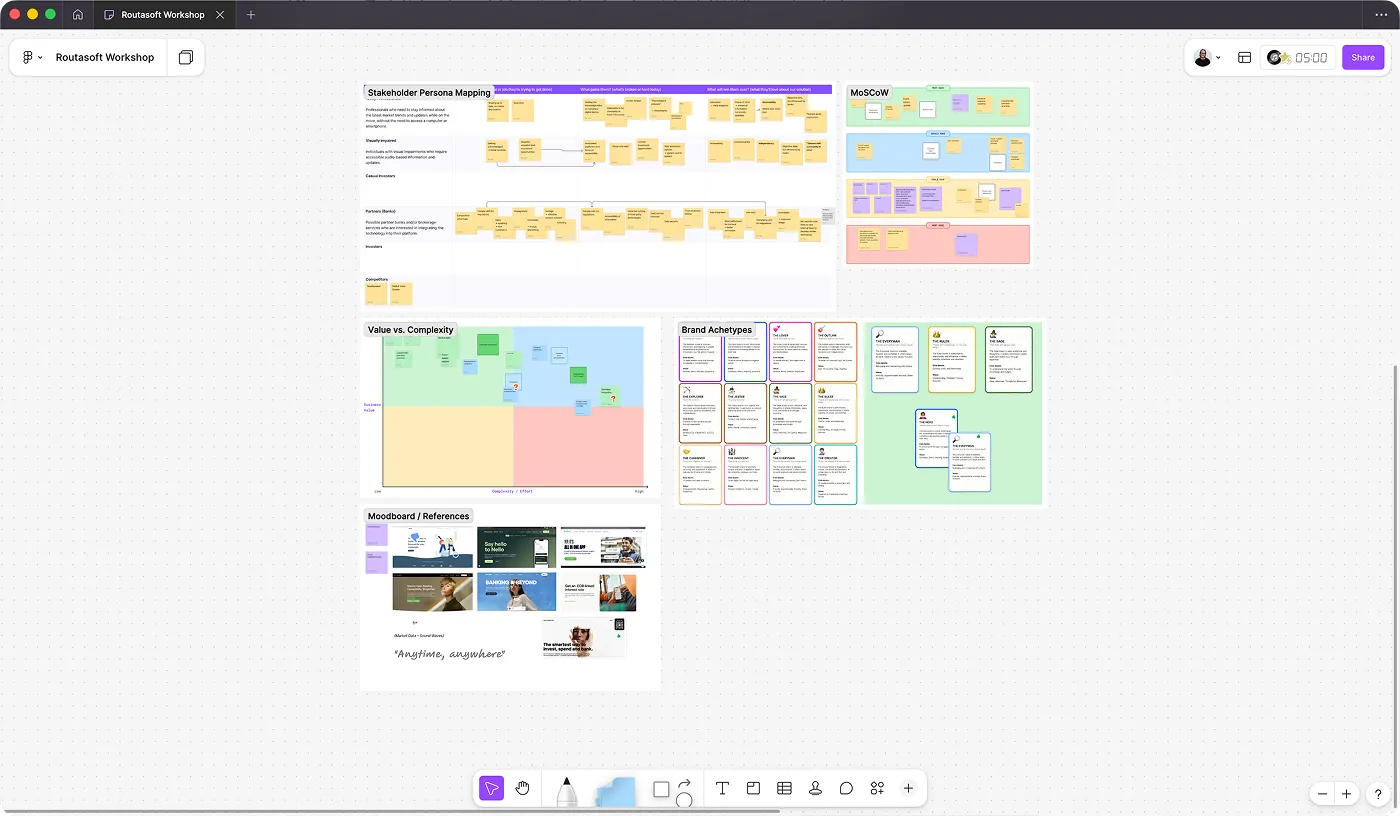Viewport: 1400px width, 816px height.
Task: Choose the blue sticky note tool
Action: click(x=616, y=791)
